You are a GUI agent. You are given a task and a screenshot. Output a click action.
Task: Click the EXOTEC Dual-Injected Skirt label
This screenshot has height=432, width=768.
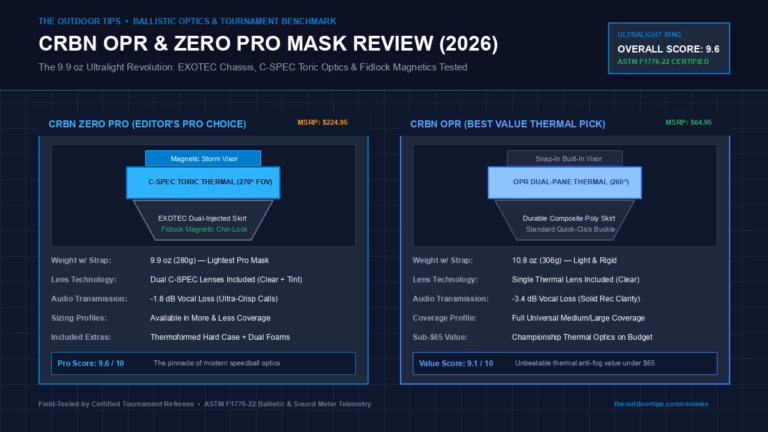pyautogui.click(x=202, y=218)
